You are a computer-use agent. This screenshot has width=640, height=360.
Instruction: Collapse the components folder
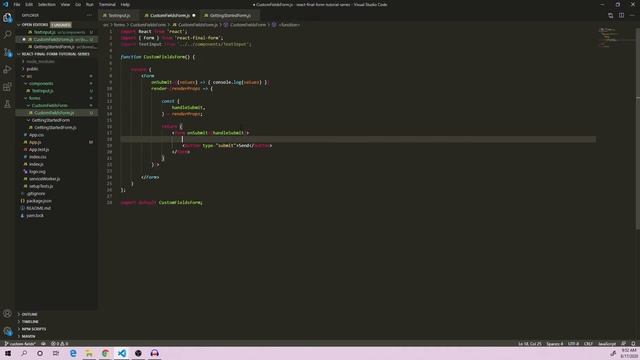pos(39,84)
